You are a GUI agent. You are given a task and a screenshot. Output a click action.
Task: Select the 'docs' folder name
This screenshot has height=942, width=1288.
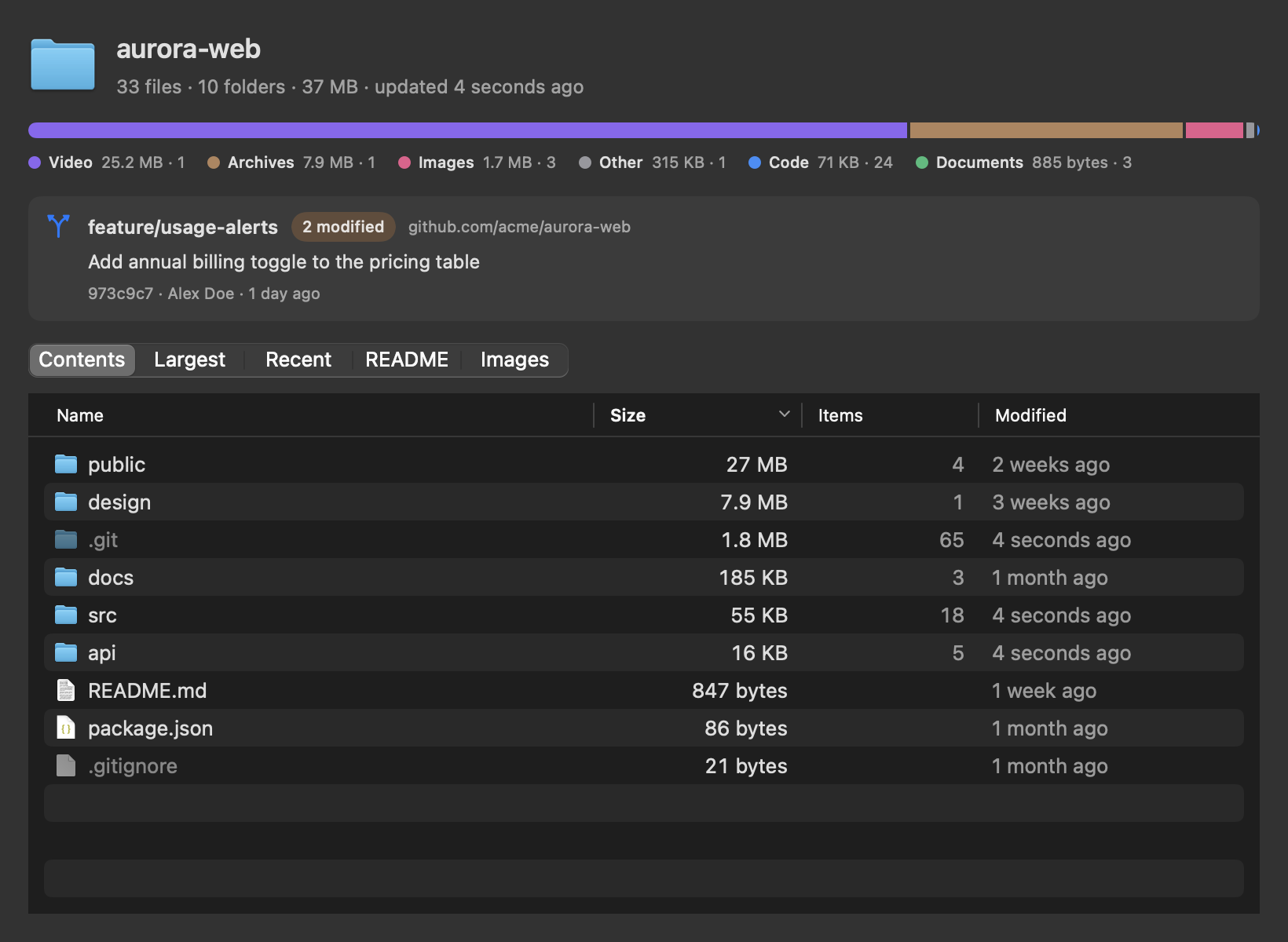(x=111, y=578)
